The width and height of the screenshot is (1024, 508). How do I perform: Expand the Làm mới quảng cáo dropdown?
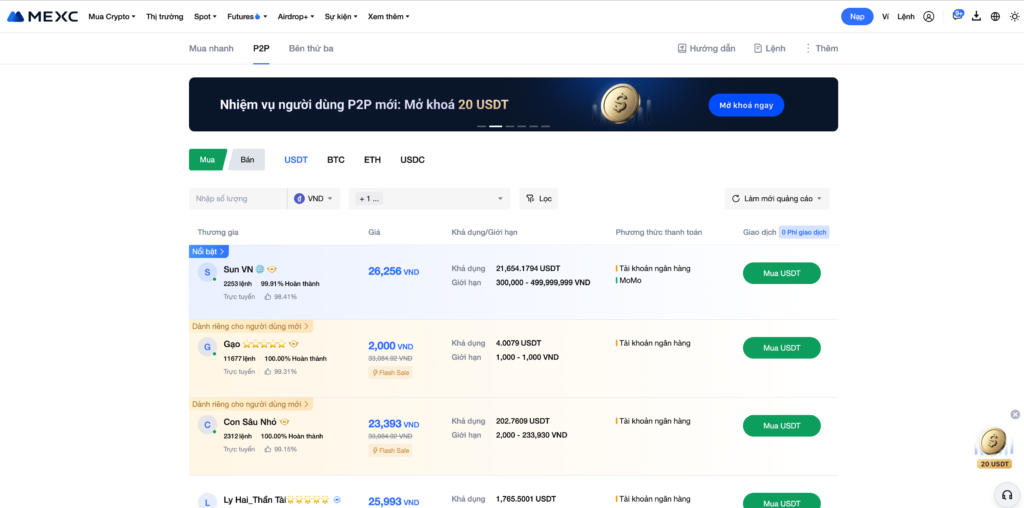[777, 199]
